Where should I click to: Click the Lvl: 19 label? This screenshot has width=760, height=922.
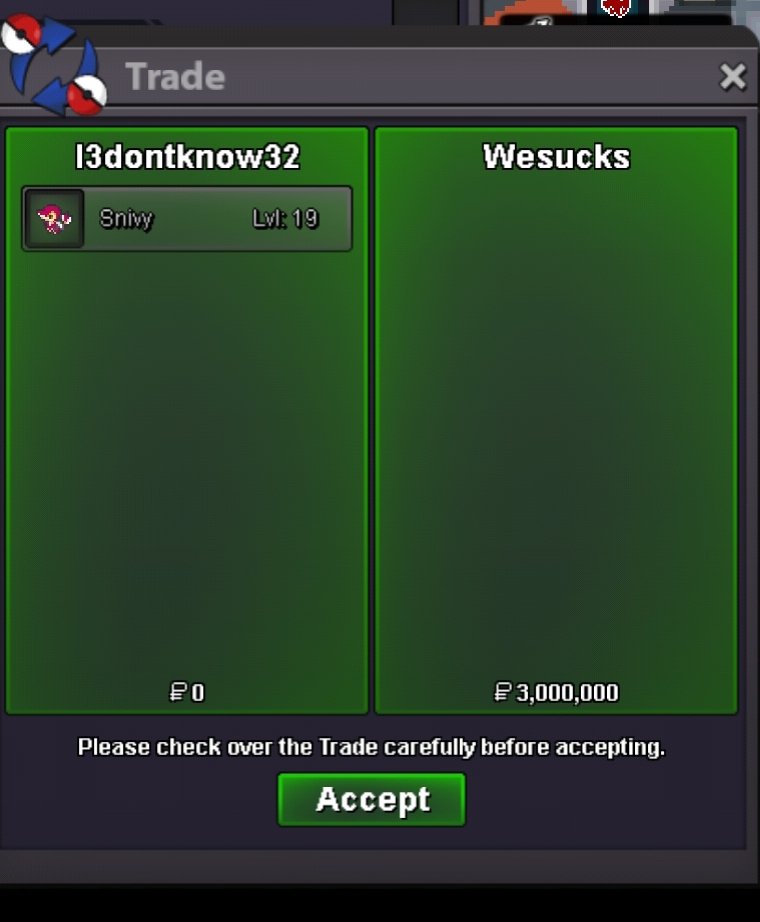click(x=285, y=219)
